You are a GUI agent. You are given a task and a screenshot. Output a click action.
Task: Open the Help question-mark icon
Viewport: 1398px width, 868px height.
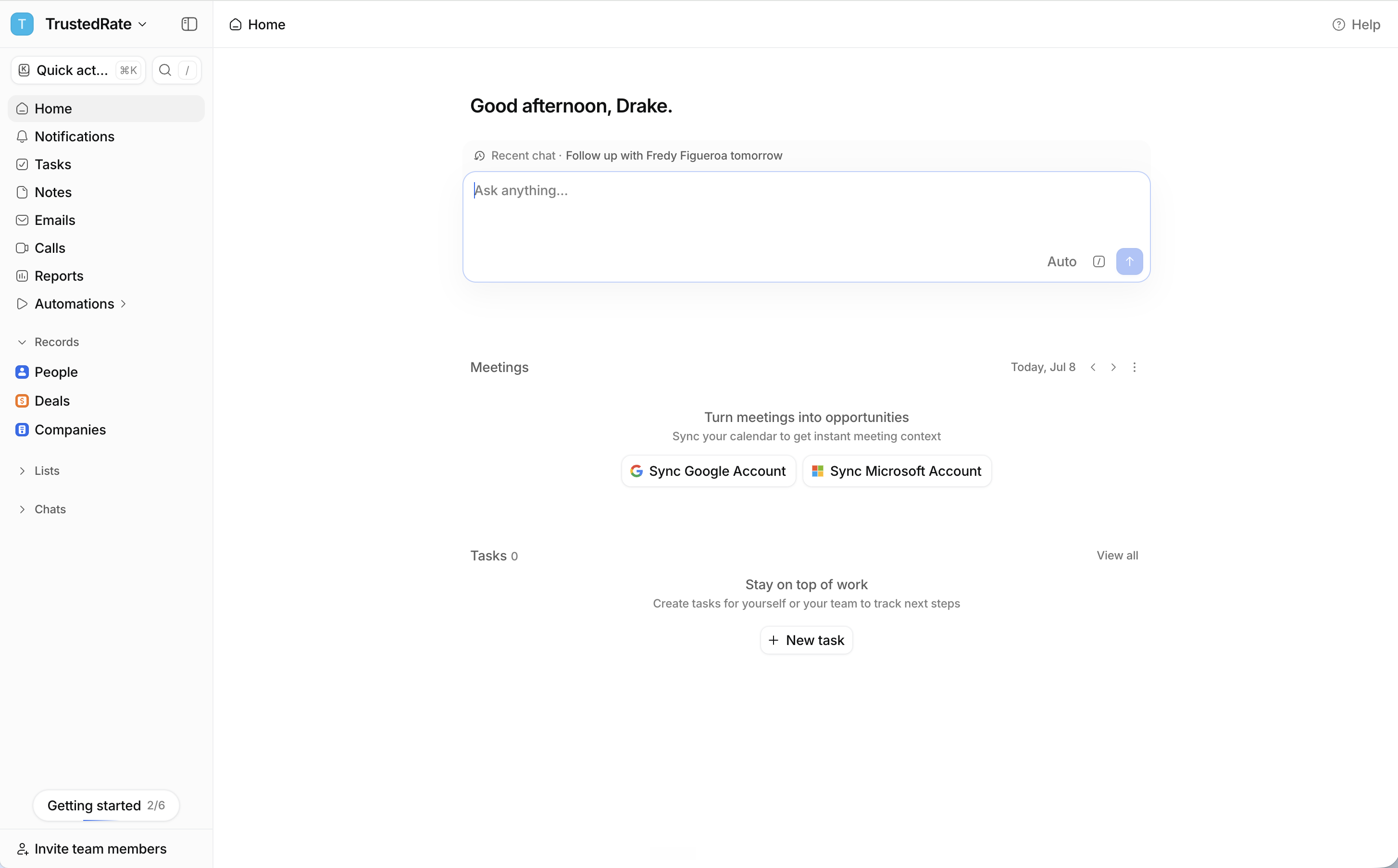[x=1338, y=25]
